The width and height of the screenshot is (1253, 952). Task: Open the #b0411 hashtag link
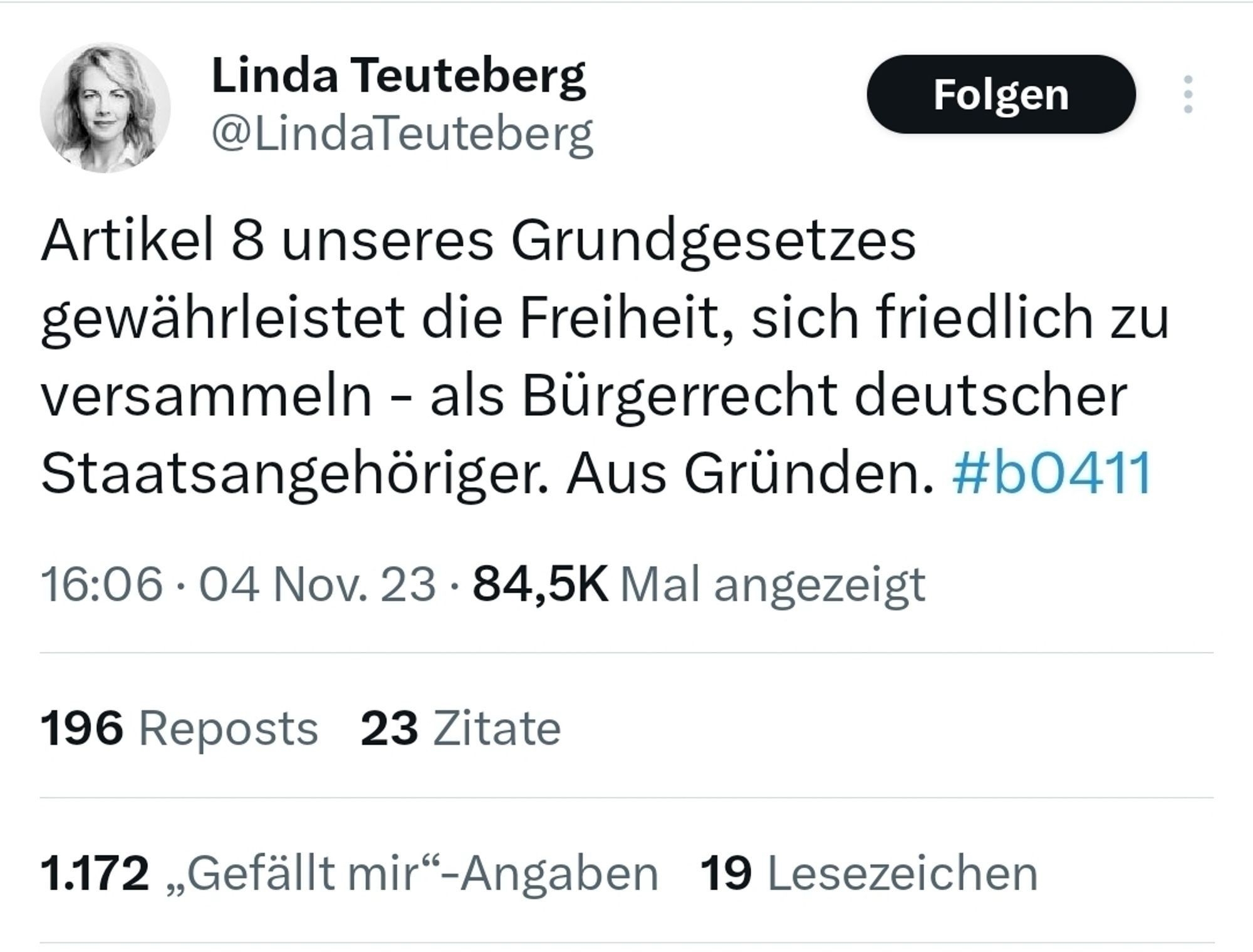click(x=1051, y=473)
